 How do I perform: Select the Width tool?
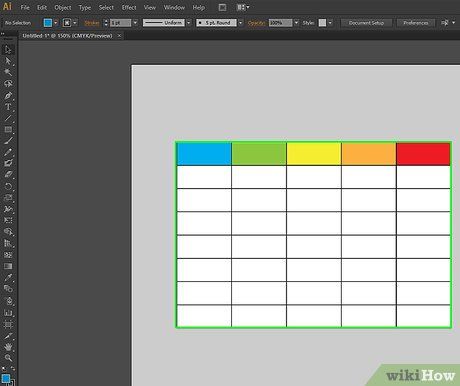[x=8, y=209]
